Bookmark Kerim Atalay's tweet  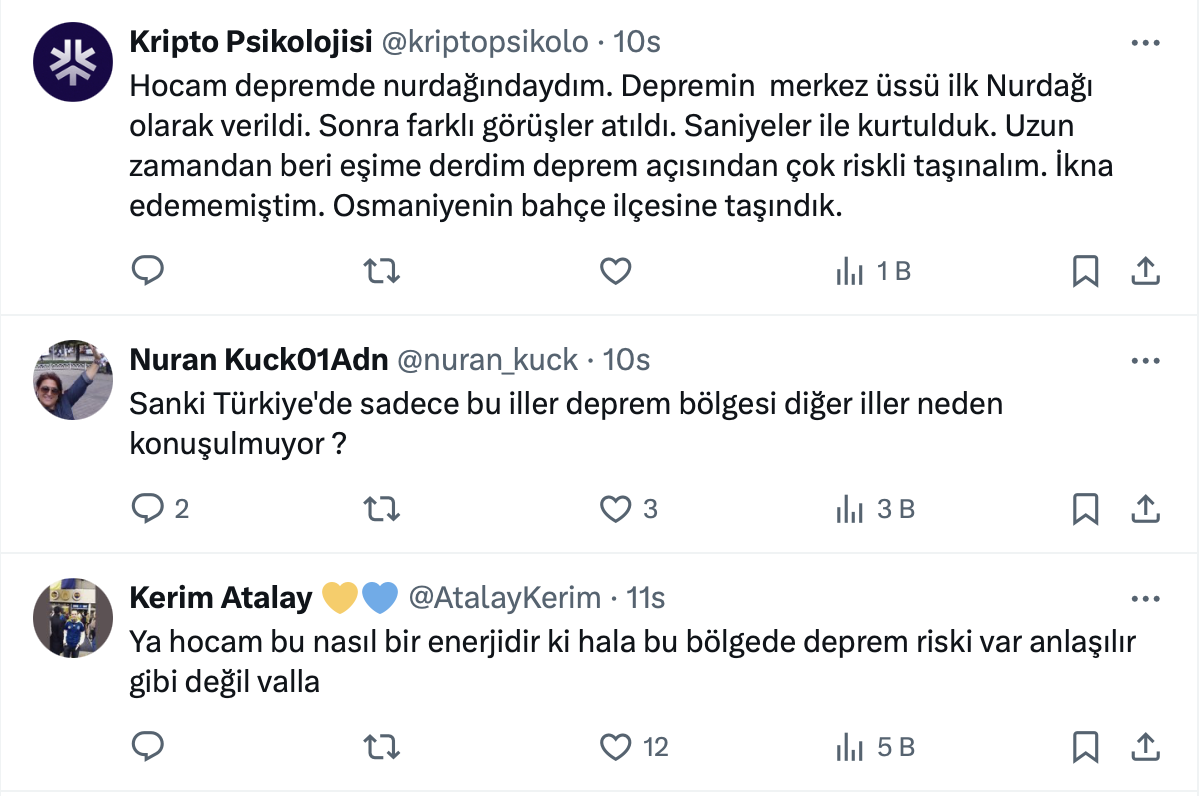pos(1085,746)
